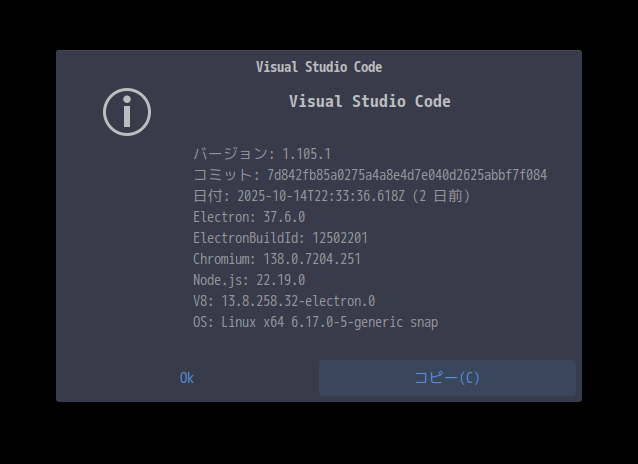Click the dialog title bar text
This screenshot has height=464, width=638.
pyautogui.click(x=319, y=67)
